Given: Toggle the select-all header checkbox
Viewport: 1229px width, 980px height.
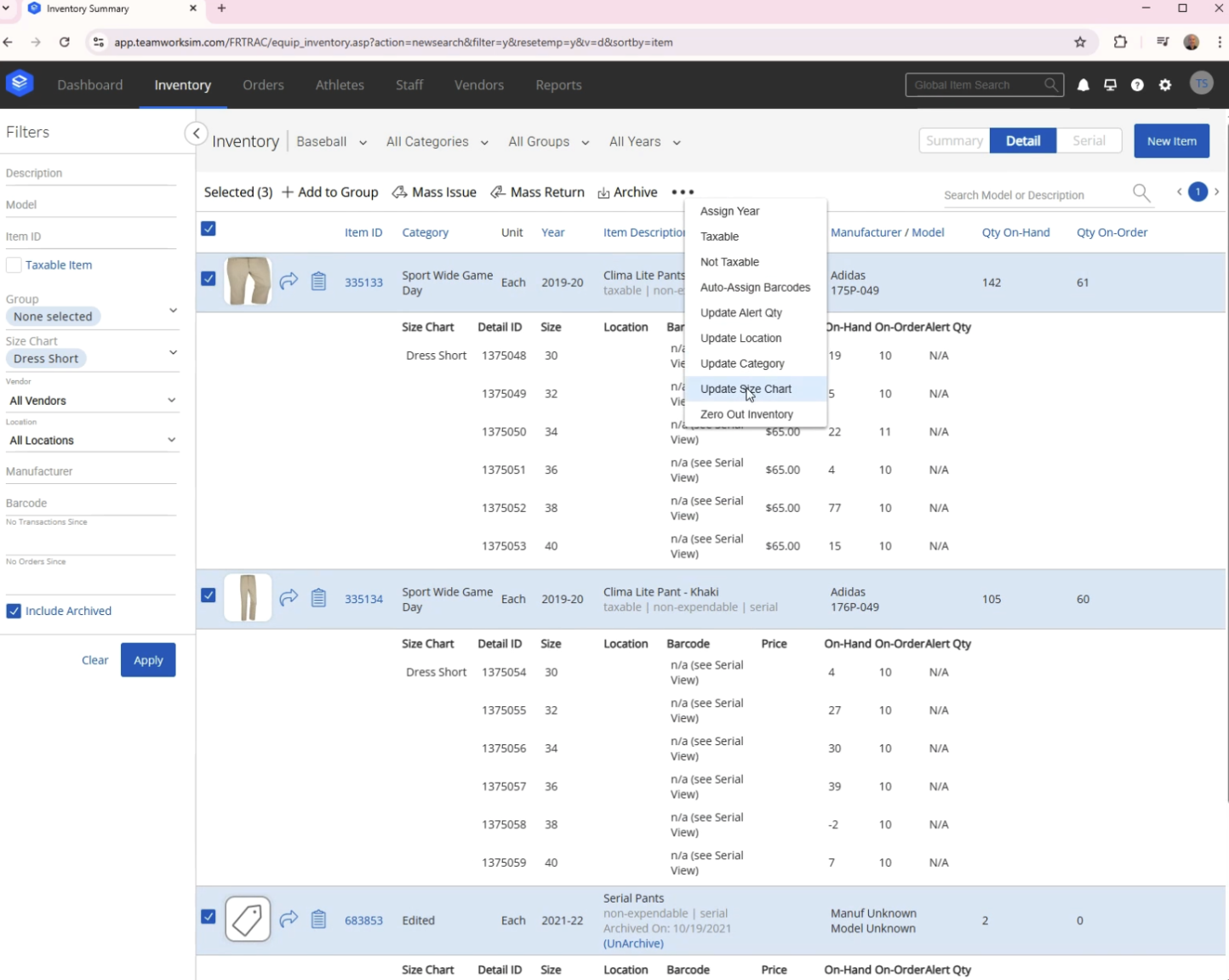Looking at the screenshot, I should pyautogui.click(x=209, y=229).
